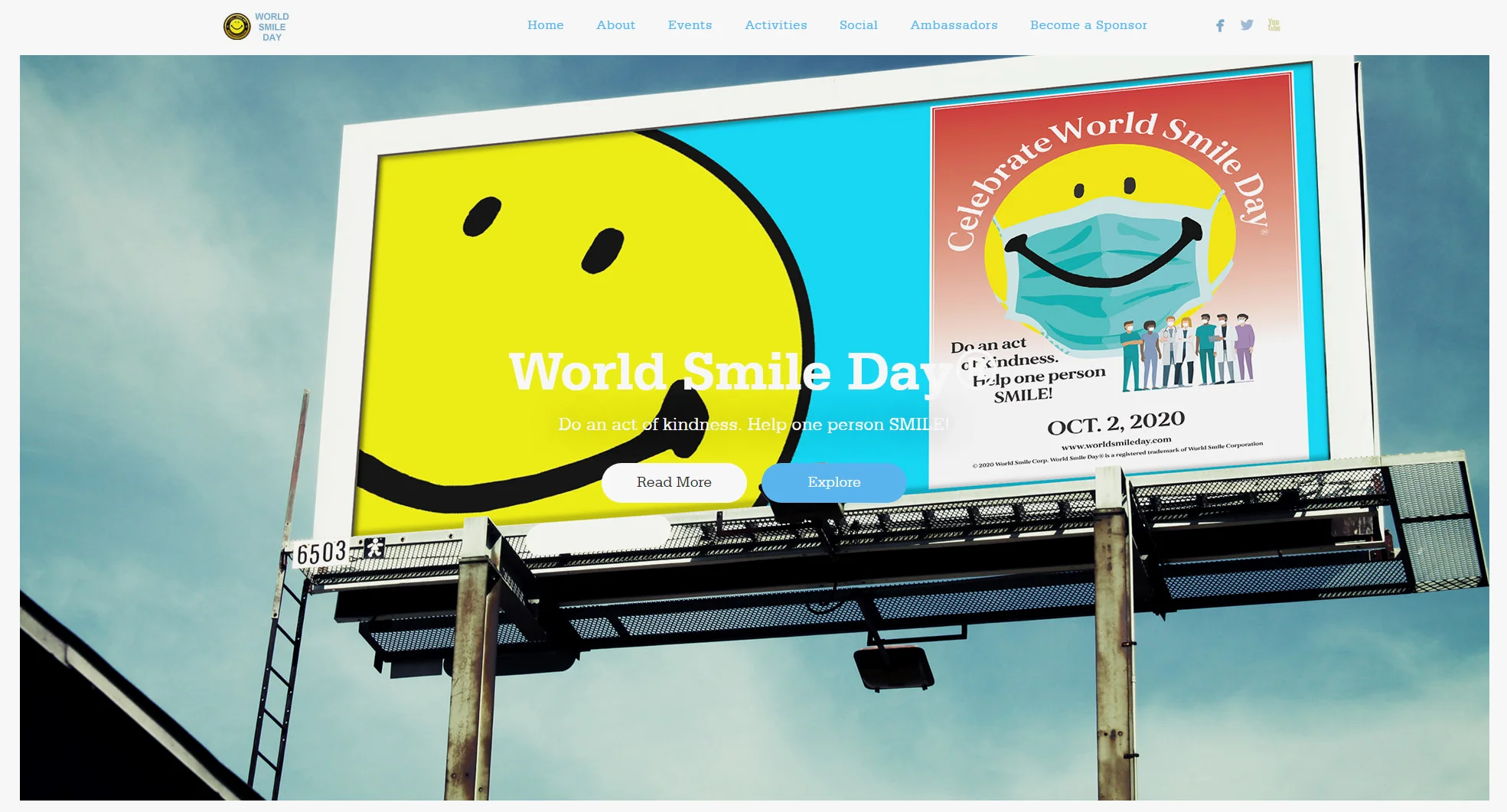Open the About page

click(x=616, y=25)
